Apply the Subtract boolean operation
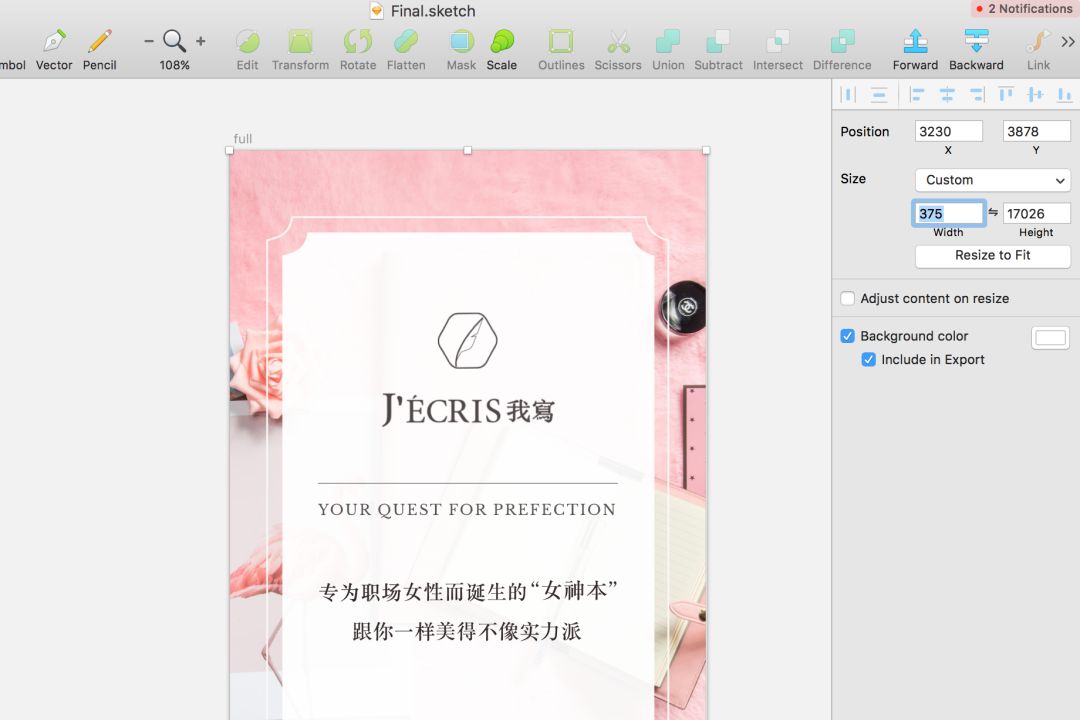1080x720 pixels. pos(718,49)
